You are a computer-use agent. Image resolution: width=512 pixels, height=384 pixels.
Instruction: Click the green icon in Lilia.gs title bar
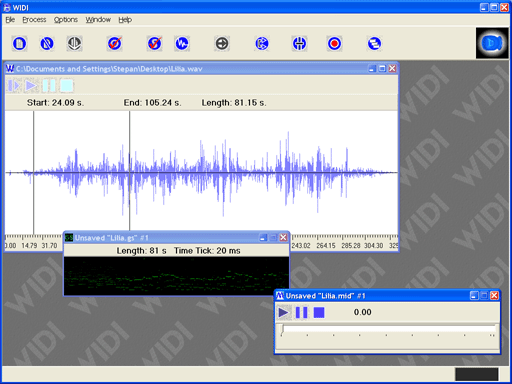tap(69, 238)
